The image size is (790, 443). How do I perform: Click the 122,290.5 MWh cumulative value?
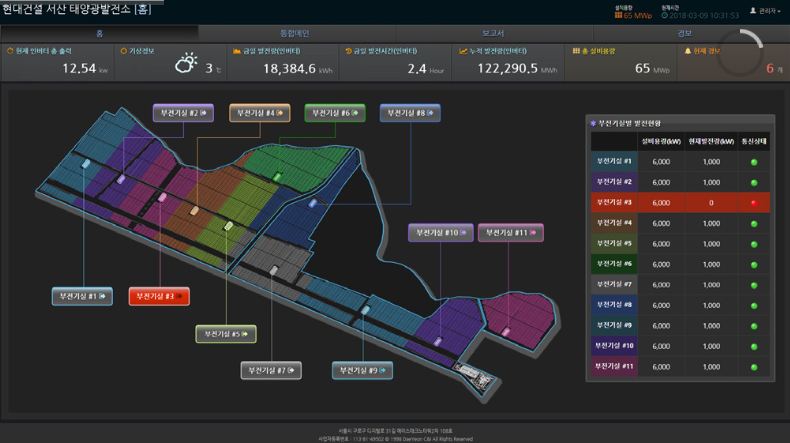point(507,69)
